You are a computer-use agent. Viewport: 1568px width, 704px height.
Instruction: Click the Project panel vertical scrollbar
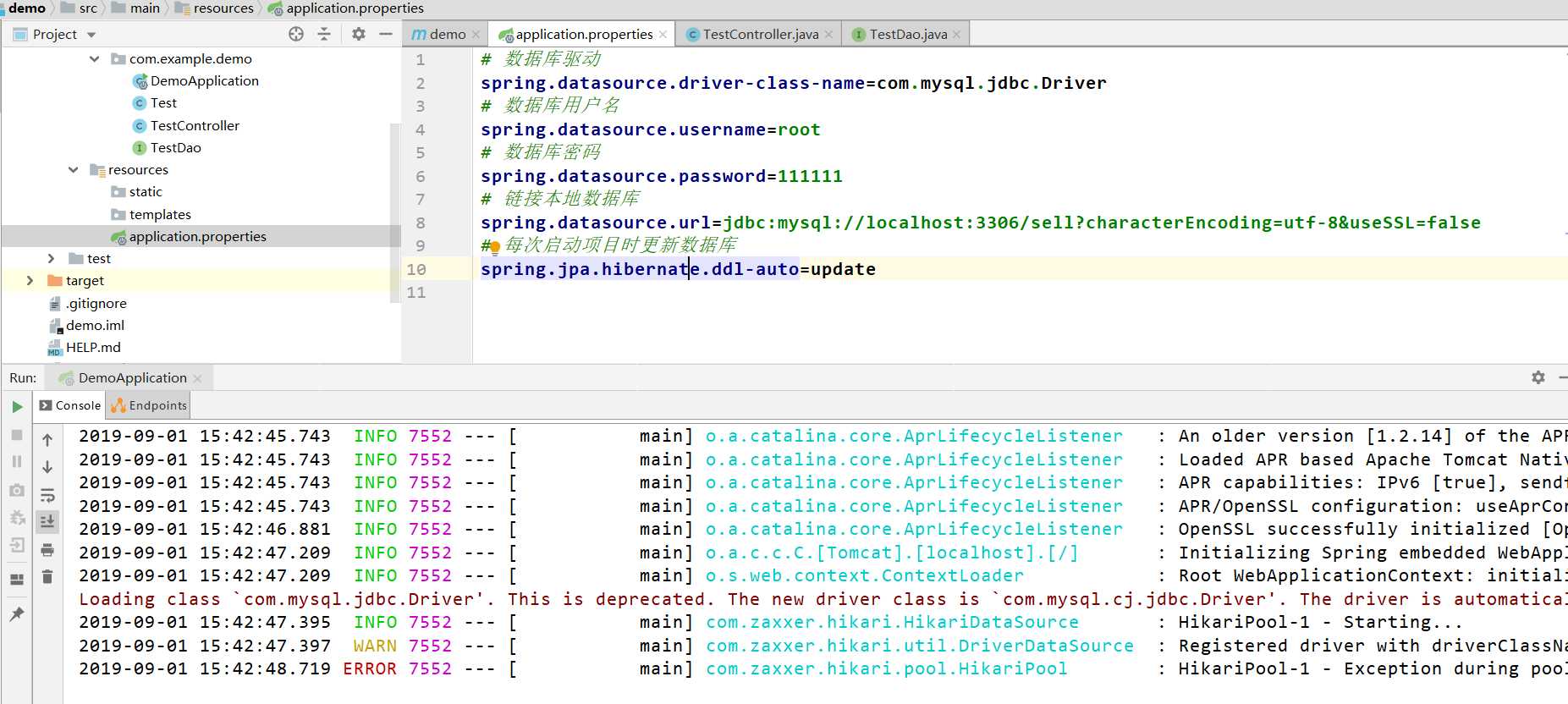tap(394, 212)
